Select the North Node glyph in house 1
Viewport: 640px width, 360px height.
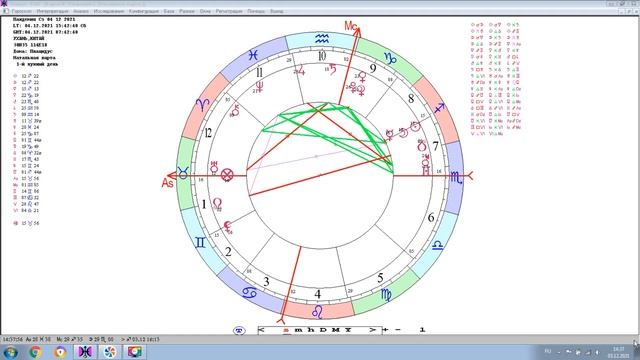pyautogui.click(x=218, y=203)
